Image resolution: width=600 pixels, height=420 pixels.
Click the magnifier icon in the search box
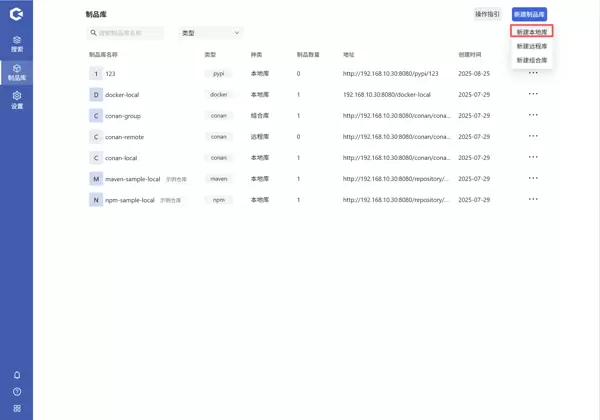93,33
